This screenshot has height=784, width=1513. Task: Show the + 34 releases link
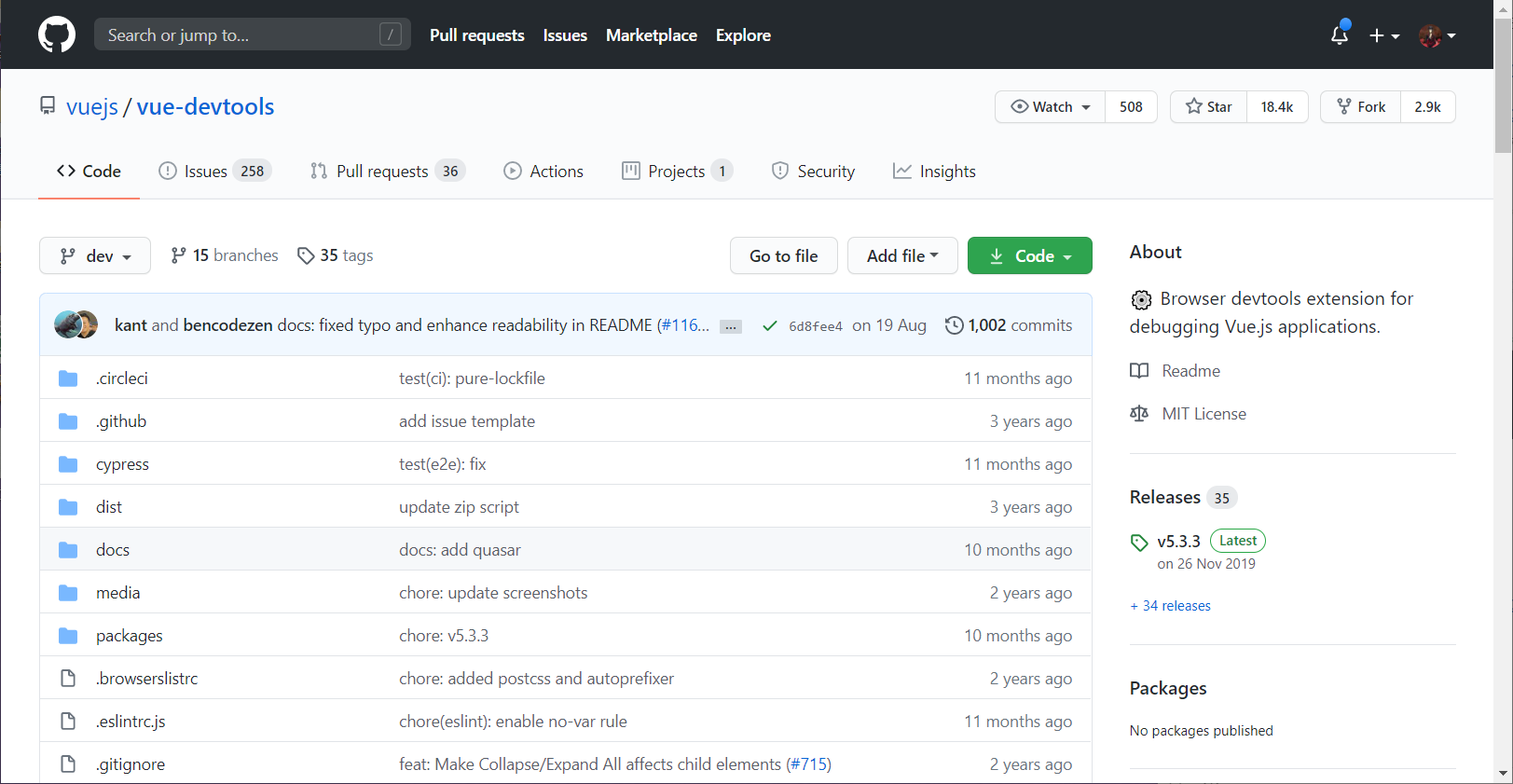(1170, 605)
